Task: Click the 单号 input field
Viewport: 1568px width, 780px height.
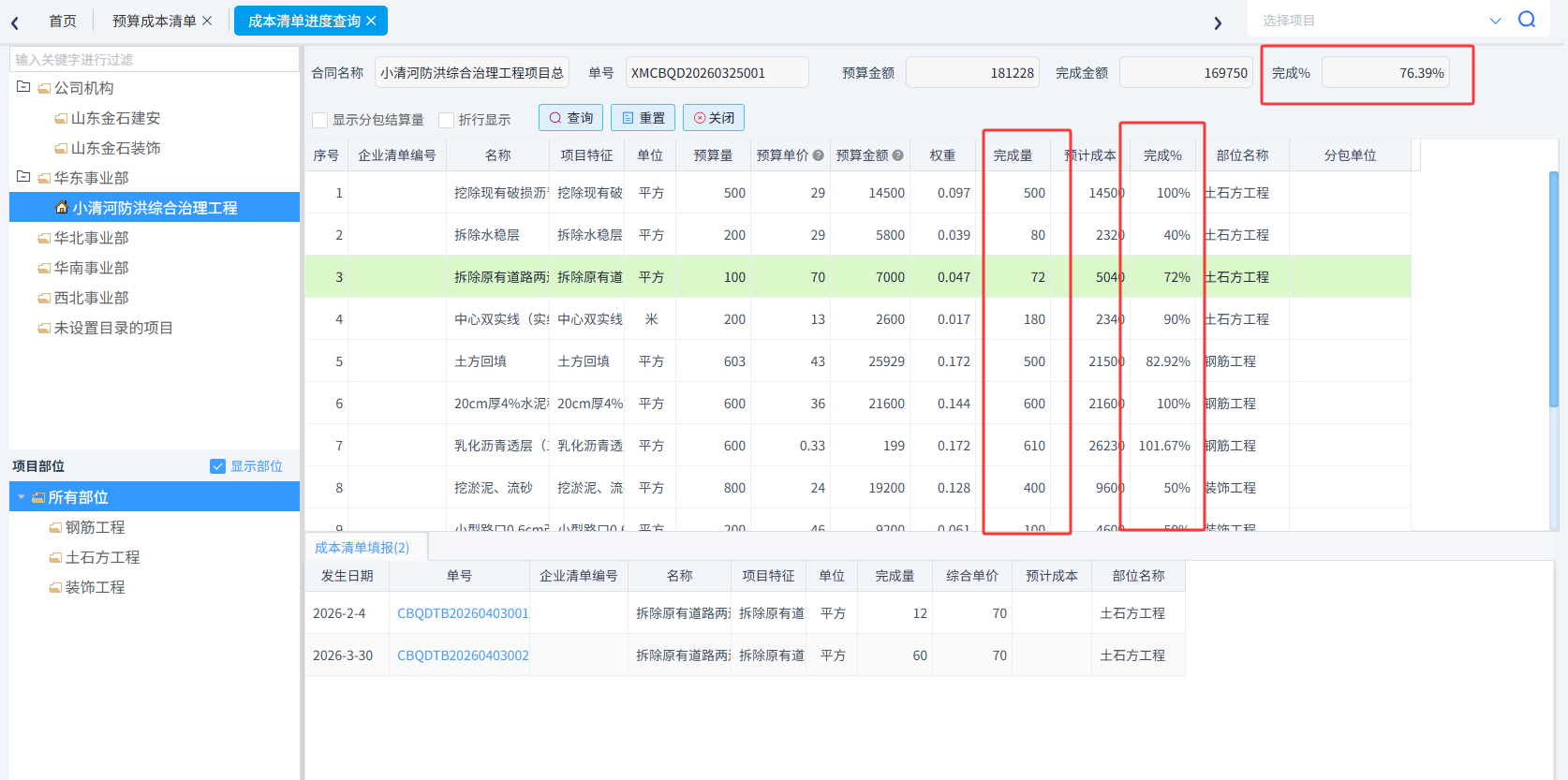Action: coord(717,72)
